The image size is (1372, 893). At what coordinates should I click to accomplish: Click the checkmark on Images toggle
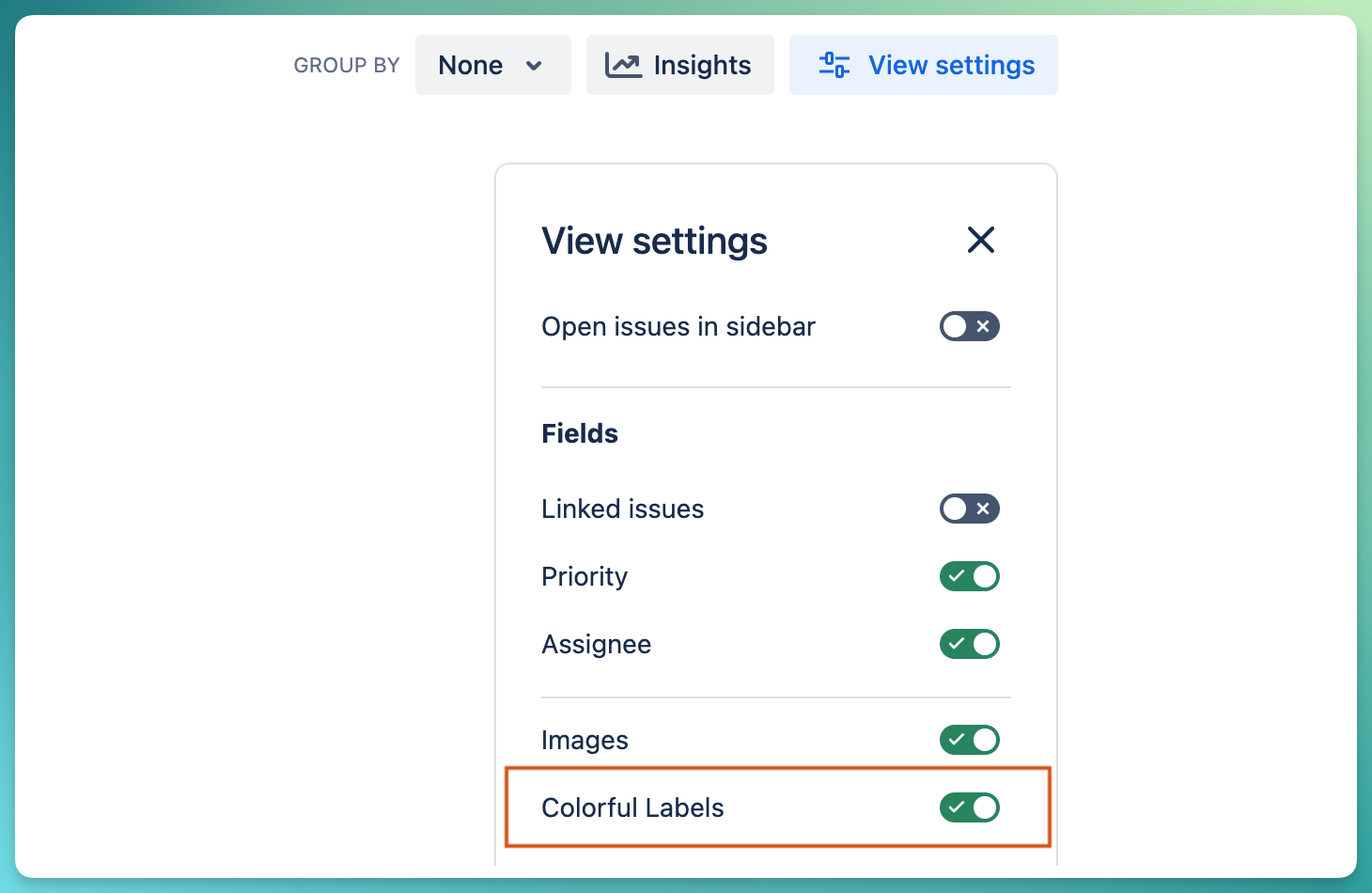tap(957, 740)
